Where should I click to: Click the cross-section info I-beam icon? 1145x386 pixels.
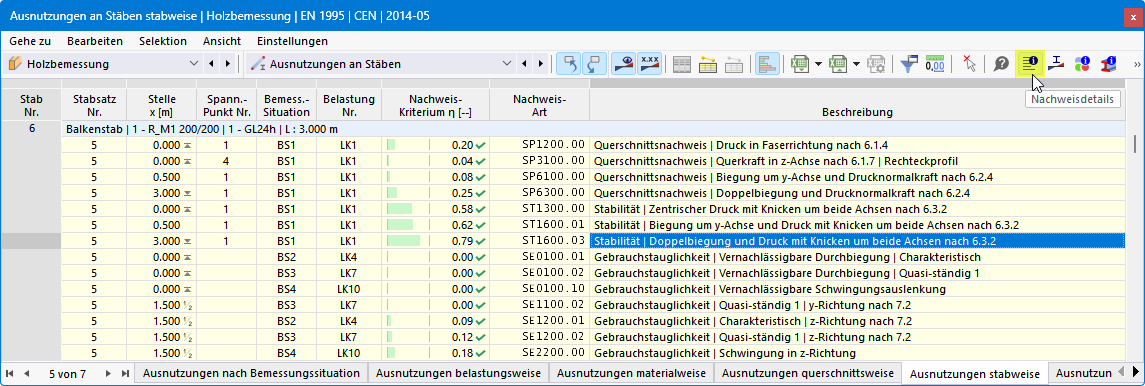pos(1108,64)
